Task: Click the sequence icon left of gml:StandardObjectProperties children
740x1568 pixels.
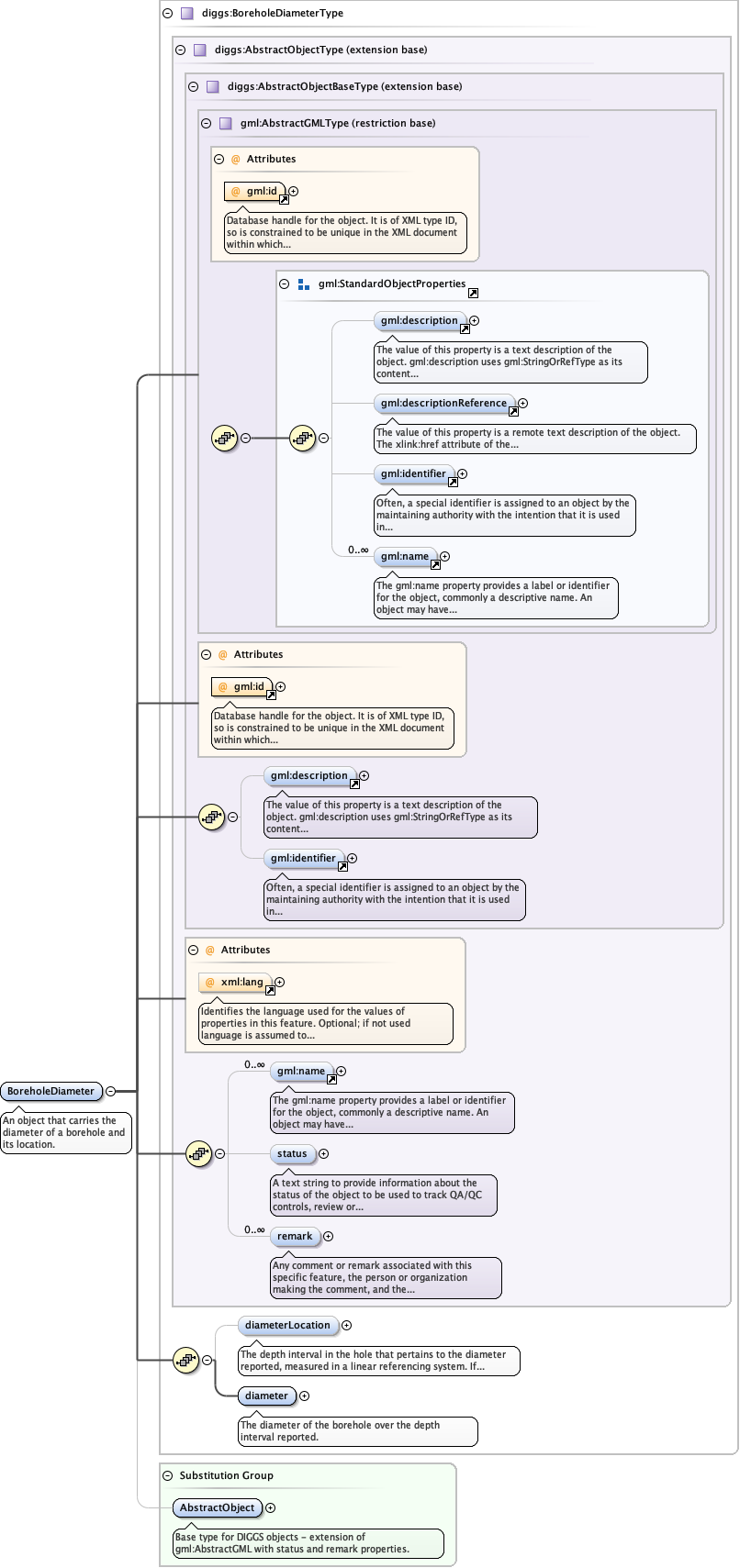Action: (x=302, y=439)
